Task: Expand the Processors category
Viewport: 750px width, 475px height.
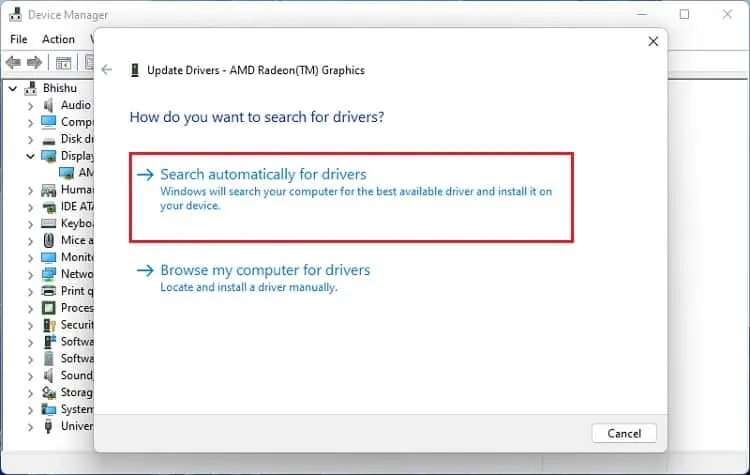Action: click(31, 309)
